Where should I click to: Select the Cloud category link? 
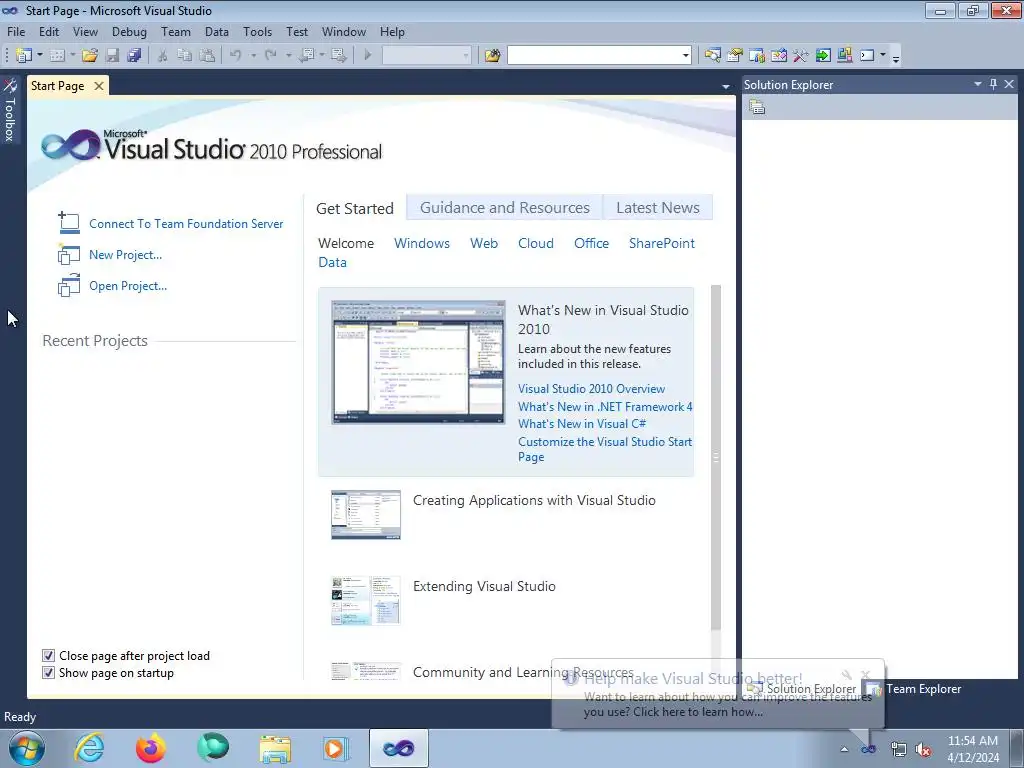coord(536,243)
